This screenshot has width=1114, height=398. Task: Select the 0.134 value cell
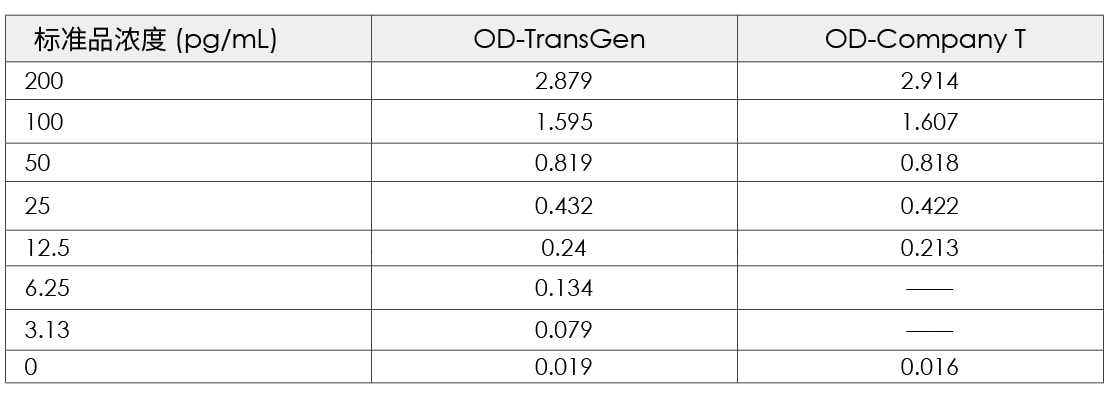coord(554,289)
